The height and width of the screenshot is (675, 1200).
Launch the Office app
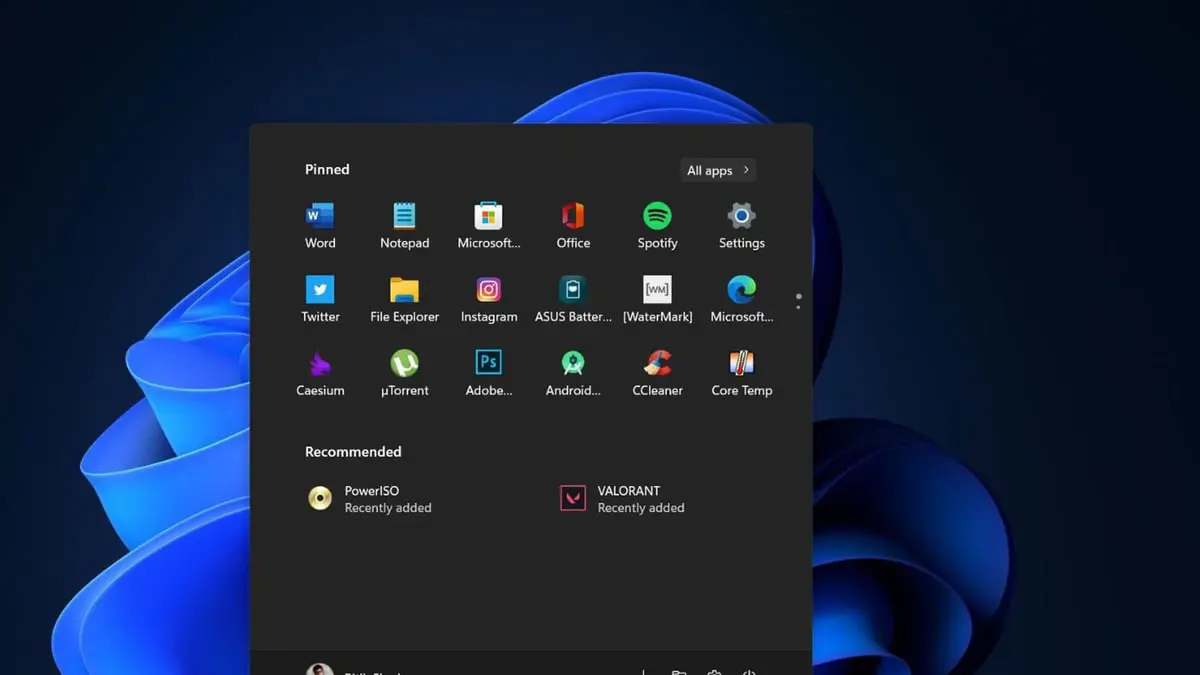(x=573, y=216)
